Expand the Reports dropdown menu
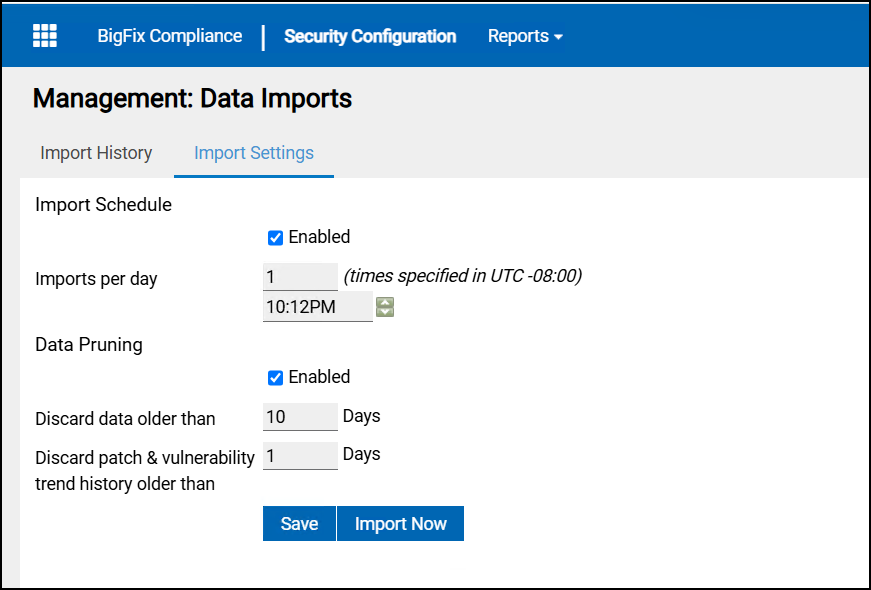Image resolution: width=871 pixels, height=590 pixels. tap(525, 36)
